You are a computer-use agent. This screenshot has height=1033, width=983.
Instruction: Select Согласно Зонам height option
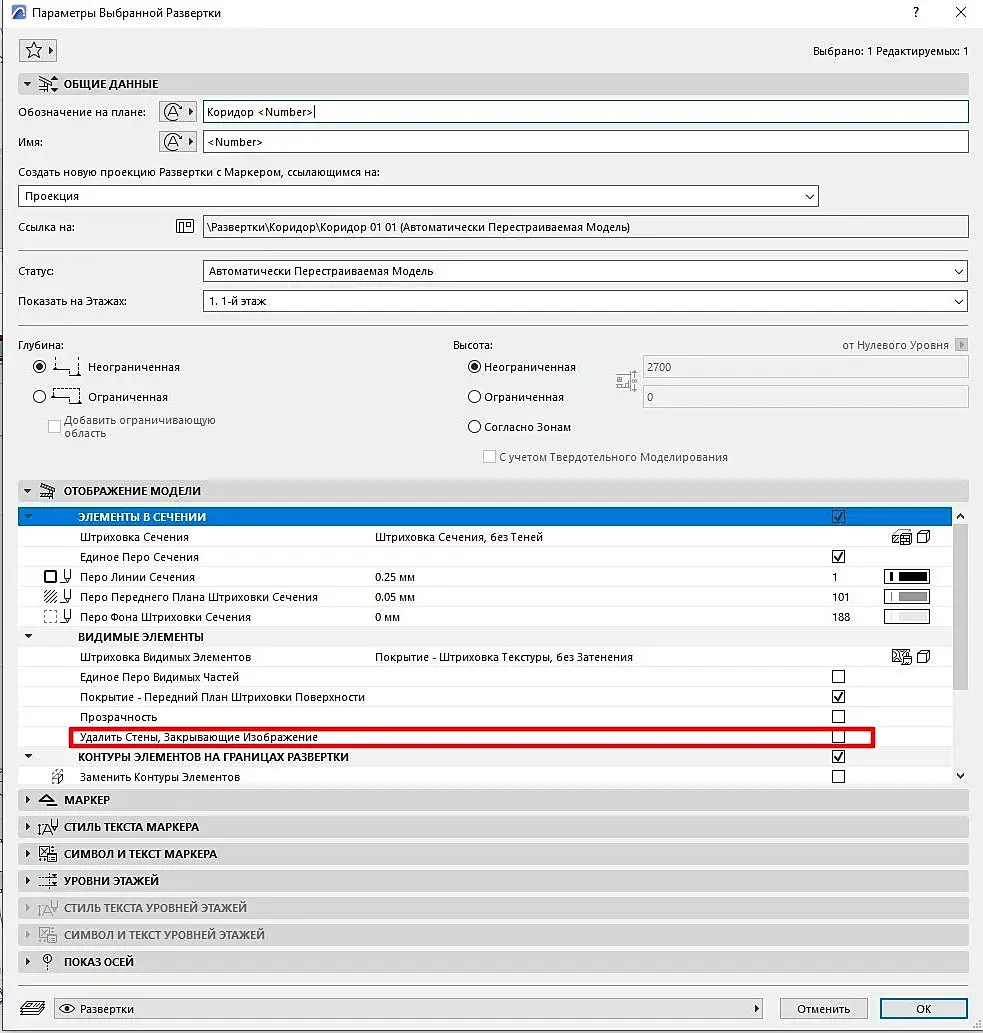(474, 427)
